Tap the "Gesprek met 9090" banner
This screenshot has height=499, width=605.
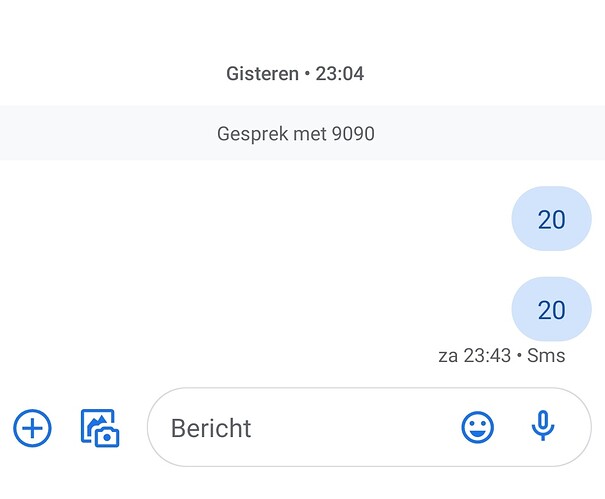pos(296,133)
